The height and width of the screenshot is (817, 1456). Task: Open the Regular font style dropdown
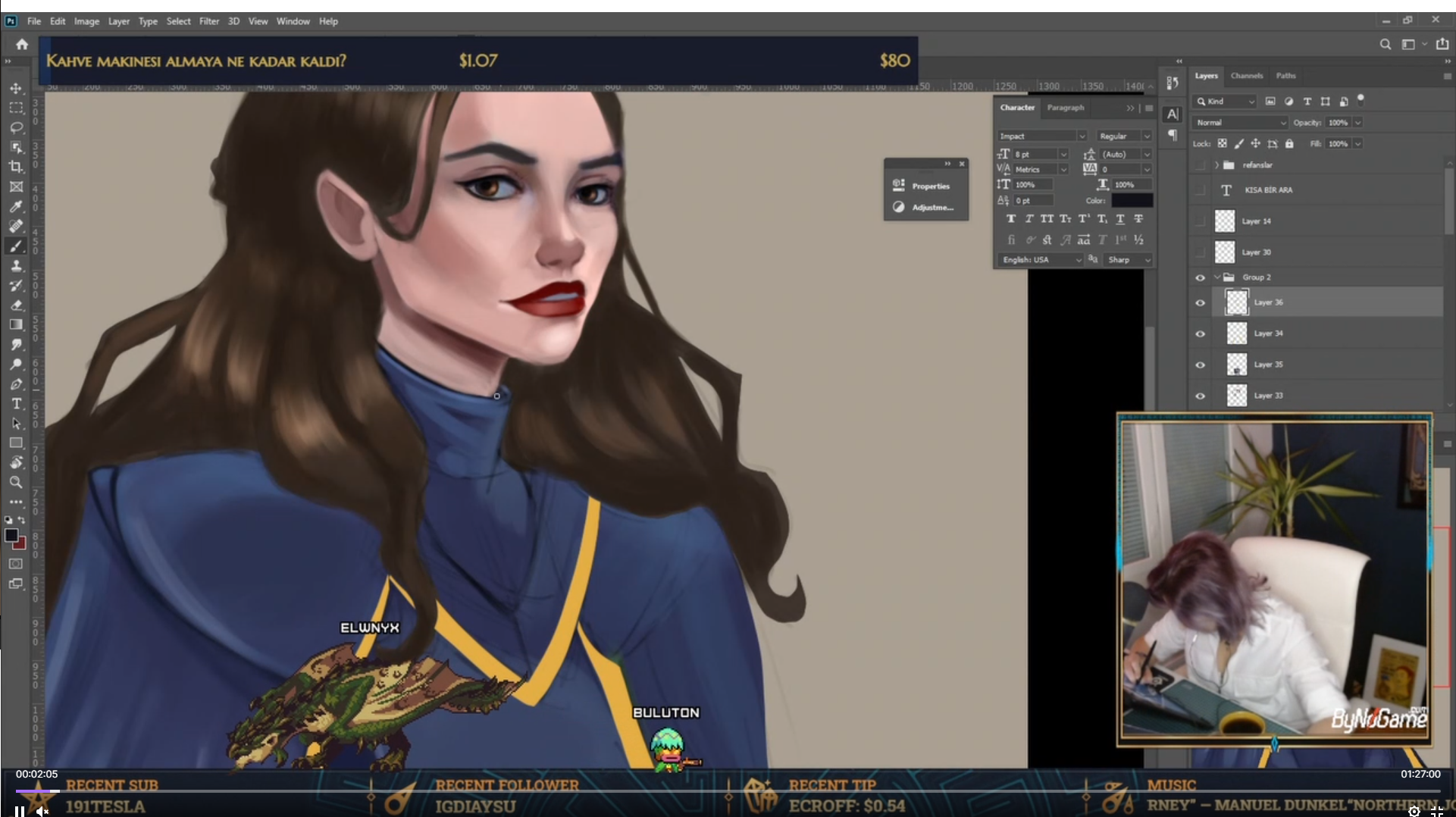[1124, 136]
